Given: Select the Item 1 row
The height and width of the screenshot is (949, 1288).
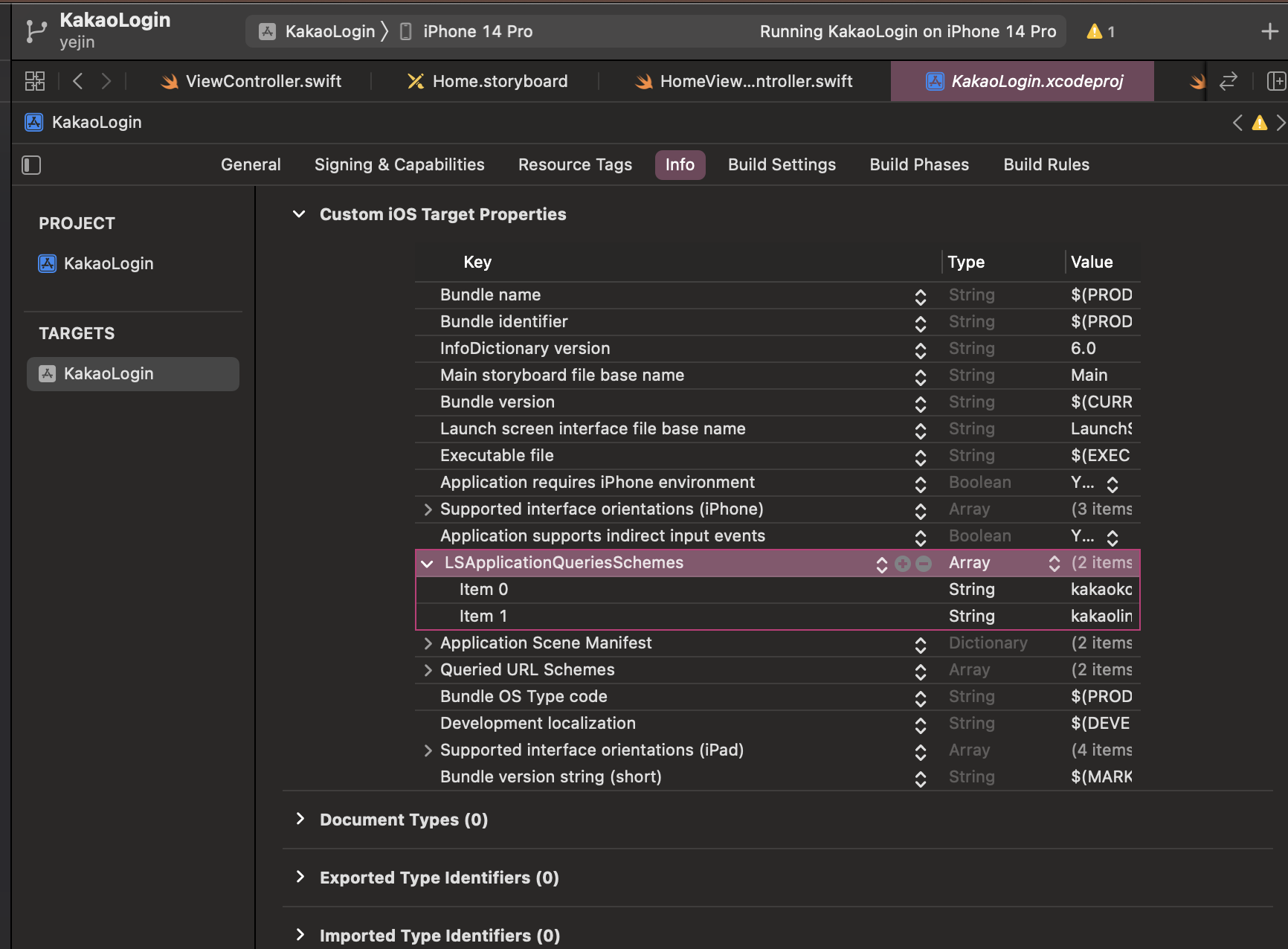Looking at the screenshot, I should tap(777, 617).
